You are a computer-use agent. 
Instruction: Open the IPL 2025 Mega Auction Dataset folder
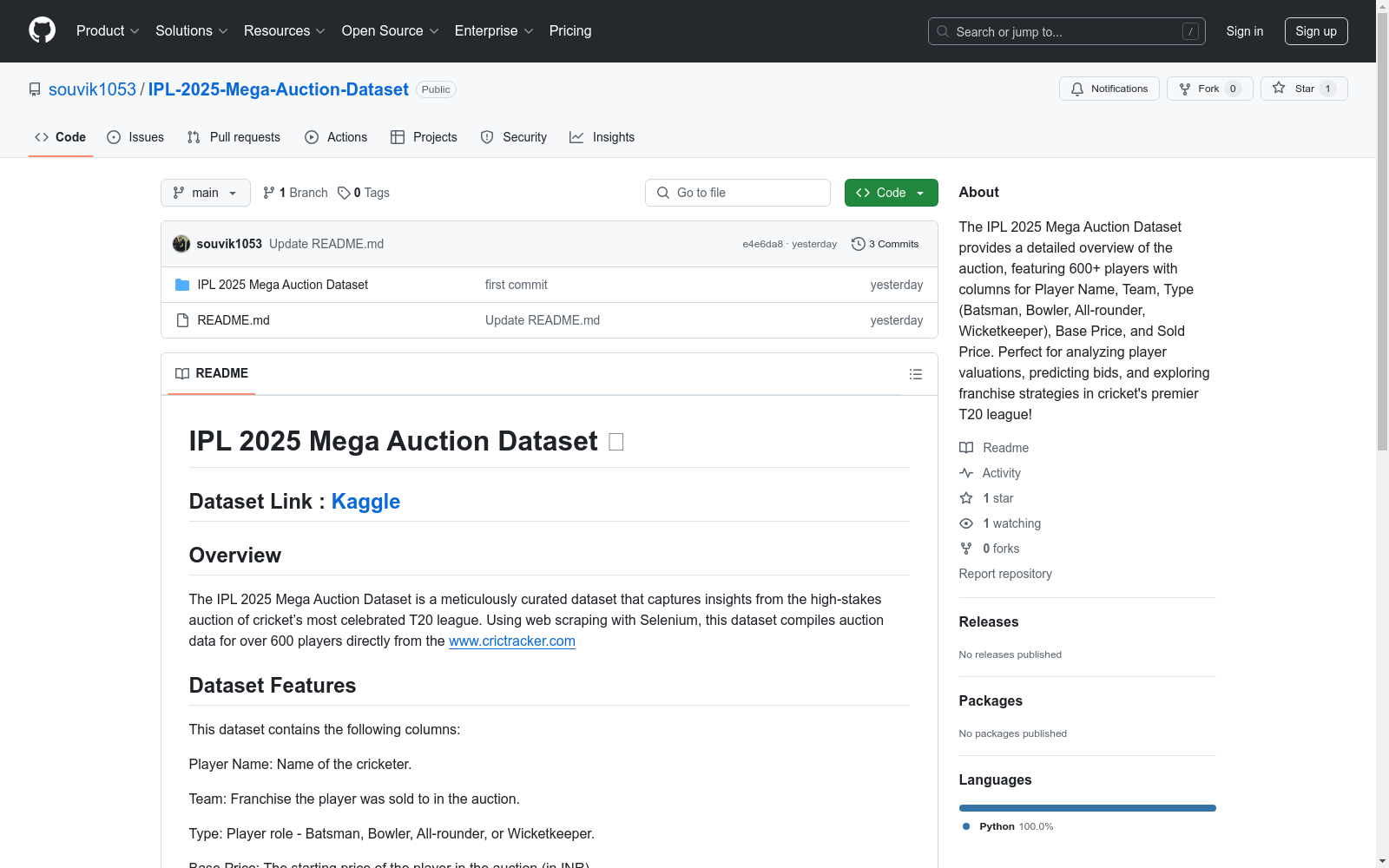283,285
